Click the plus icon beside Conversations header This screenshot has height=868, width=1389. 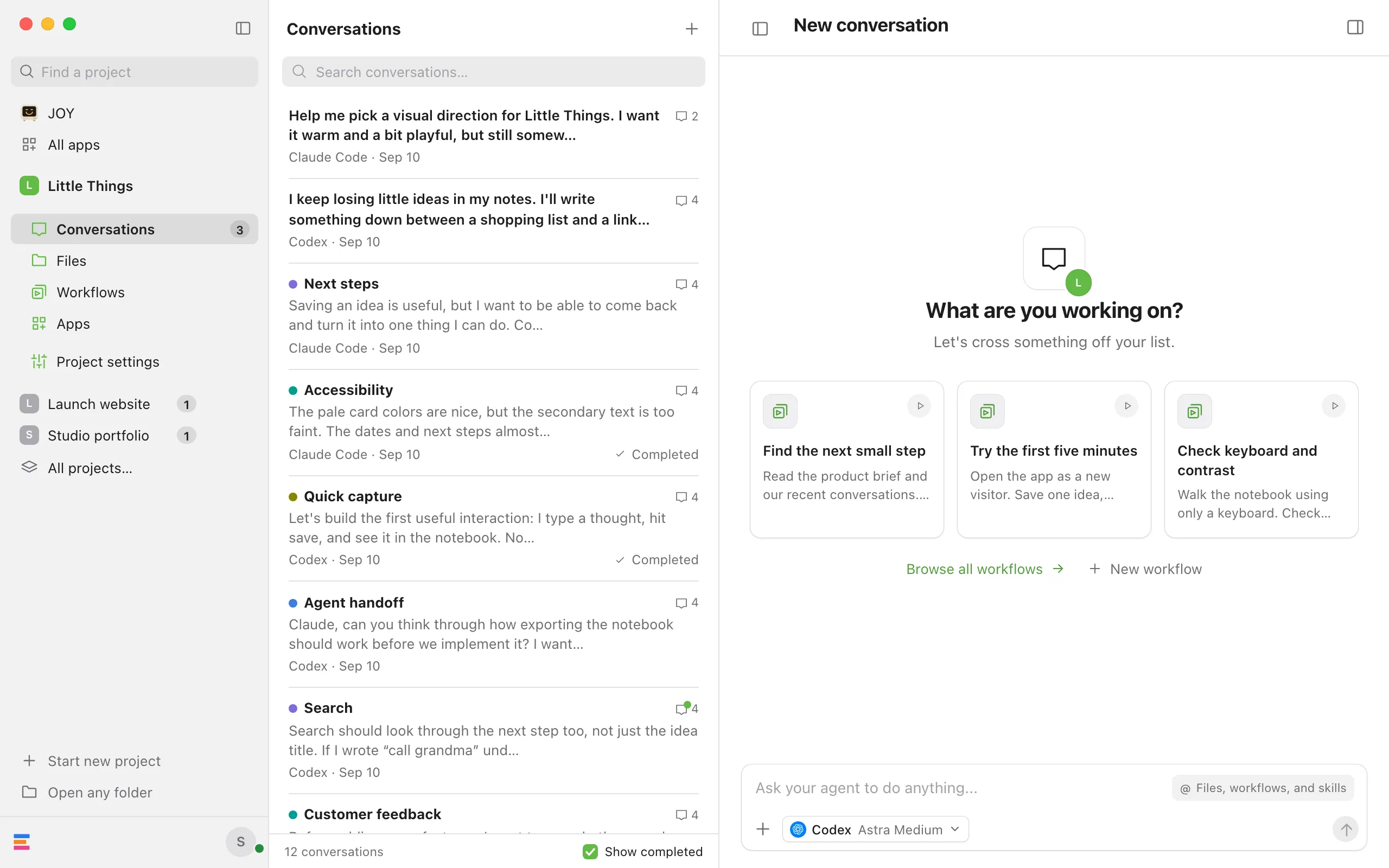[692, 29]
